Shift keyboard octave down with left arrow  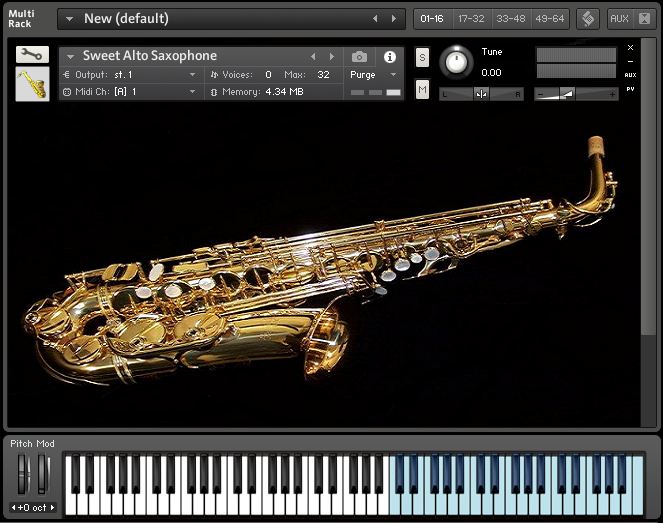click(x=13, y=507)
